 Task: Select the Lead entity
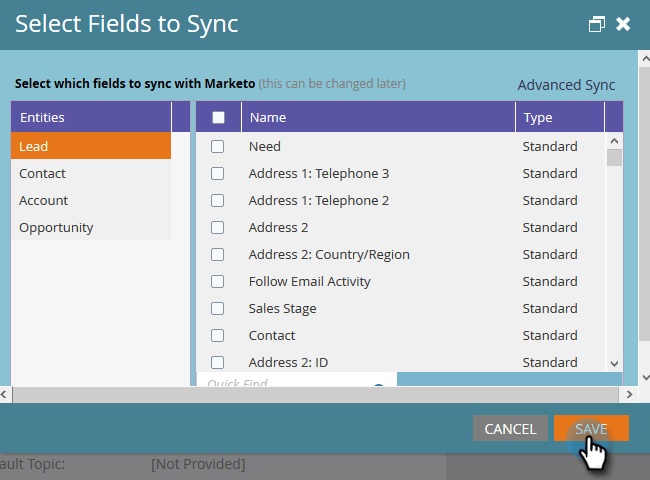[90, 146]
